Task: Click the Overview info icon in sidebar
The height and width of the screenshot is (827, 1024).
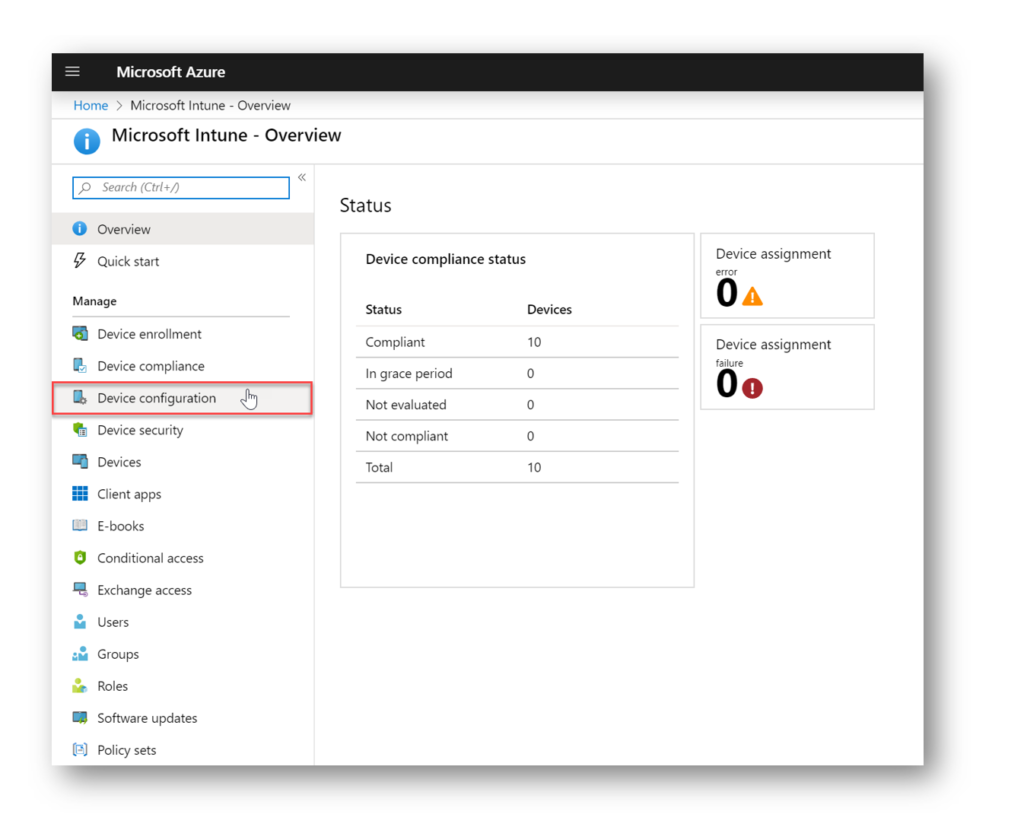Action: click(80, 229)
